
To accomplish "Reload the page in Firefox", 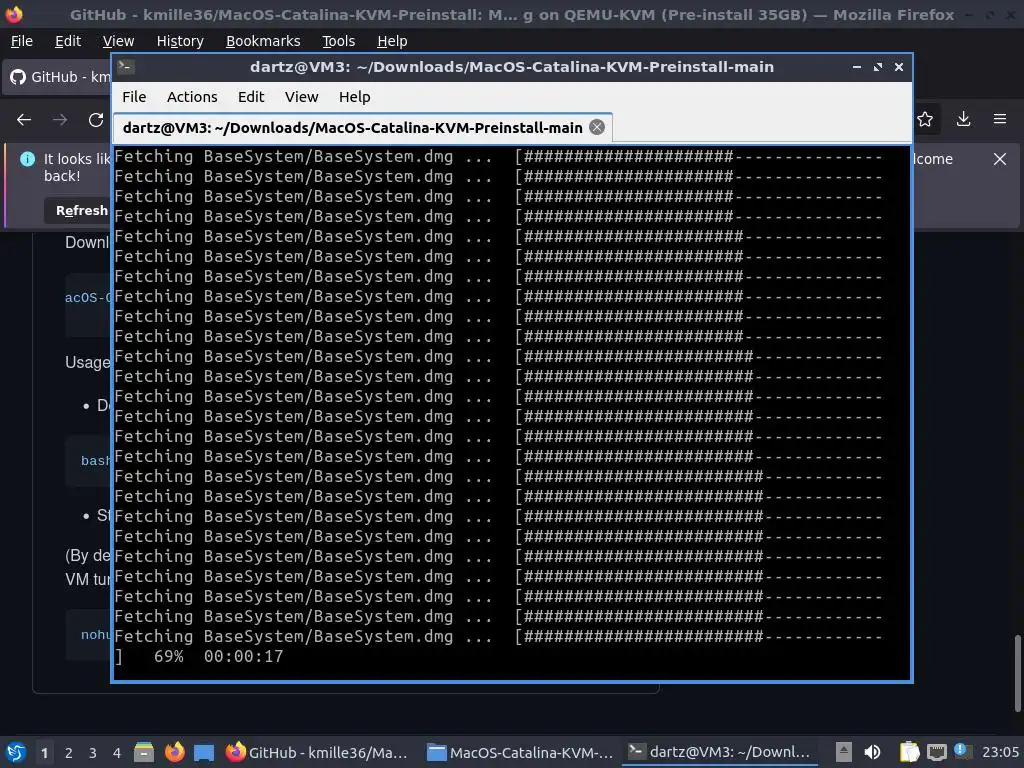I will click(96, 120).
